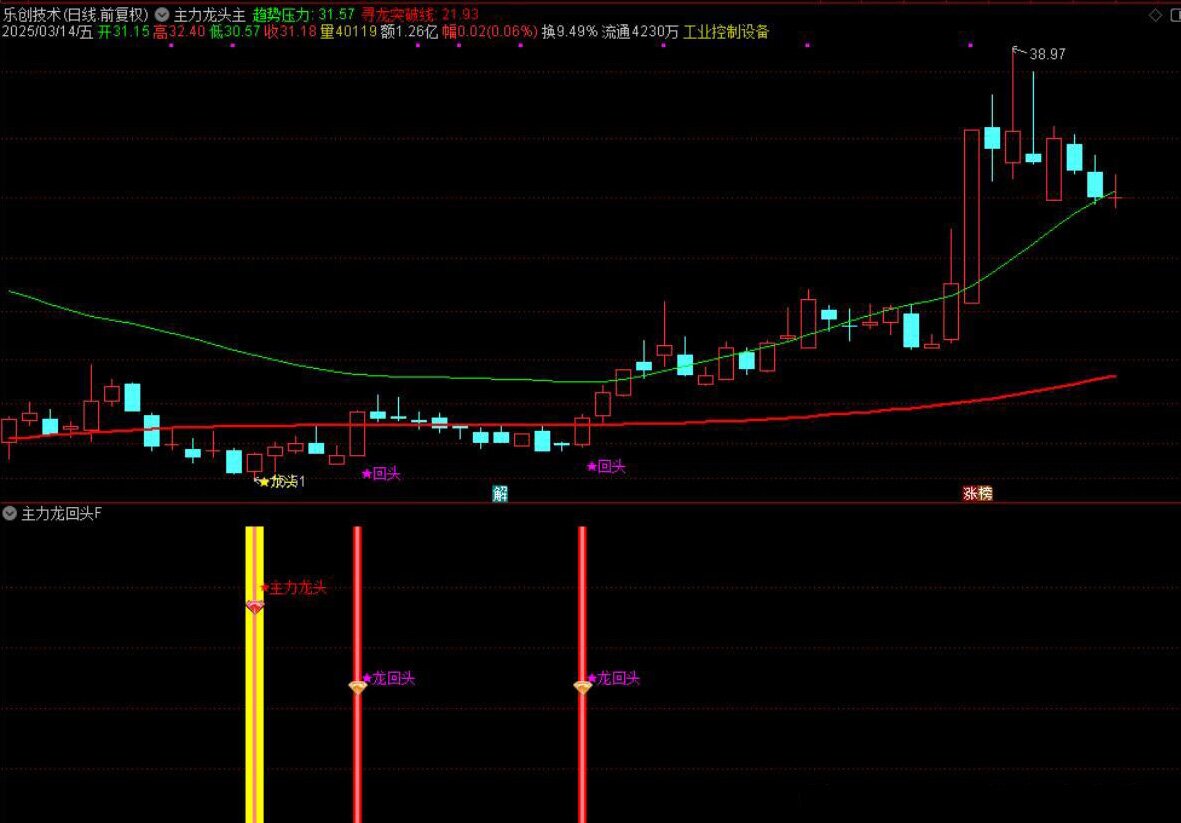Open the 工业控制设备 sector link
The height and width of the screenshot is (823, 1181).
726,32
